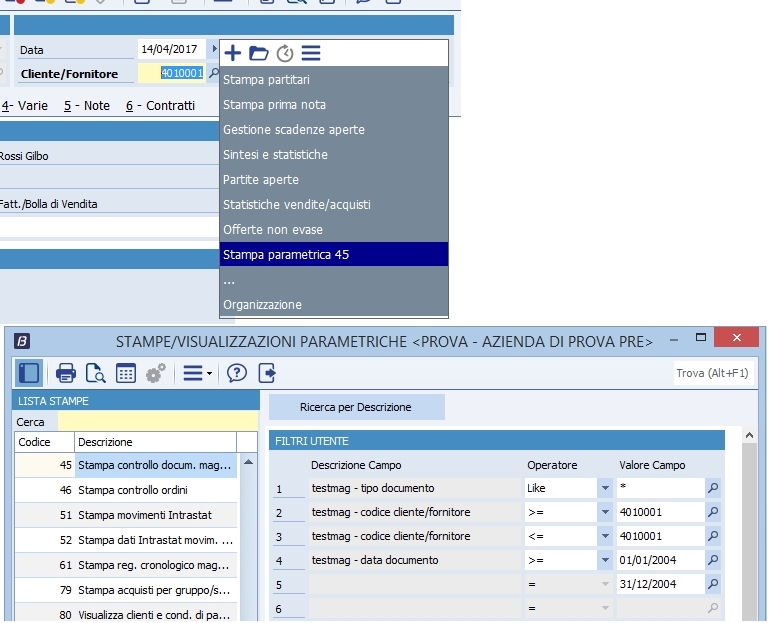
Task: Select Stampa controllo ordini in list
Action: pos(132,490)
